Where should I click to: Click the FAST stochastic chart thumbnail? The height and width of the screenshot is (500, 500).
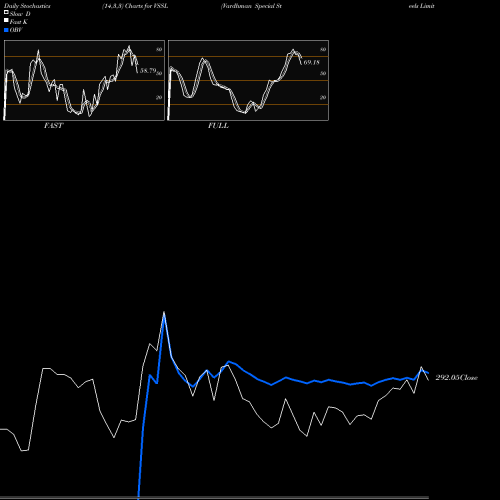(x=84, y=80)
